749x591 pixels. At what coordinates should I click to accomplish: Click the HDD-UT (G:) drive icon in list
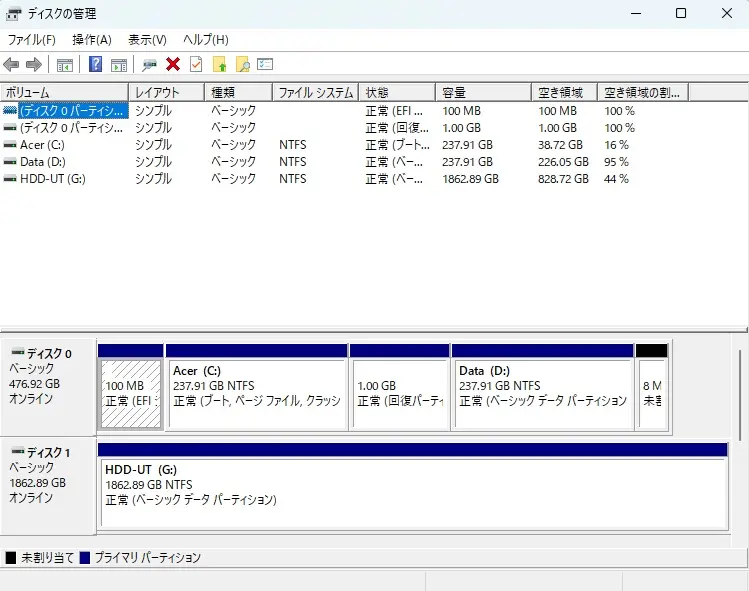10,179
